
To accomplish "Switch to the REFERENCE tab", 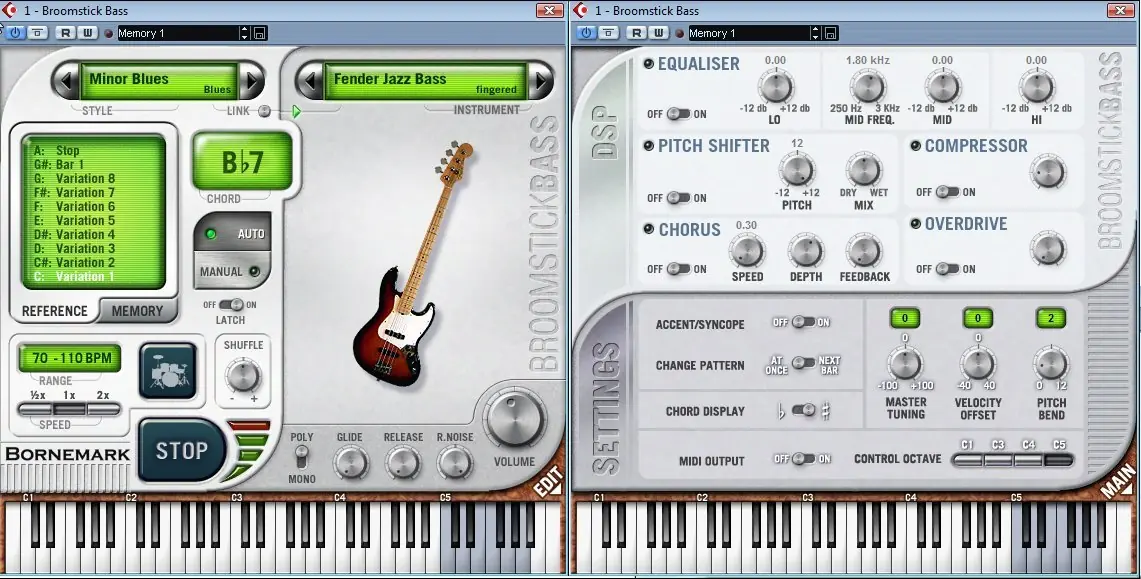I will (55, 311).
